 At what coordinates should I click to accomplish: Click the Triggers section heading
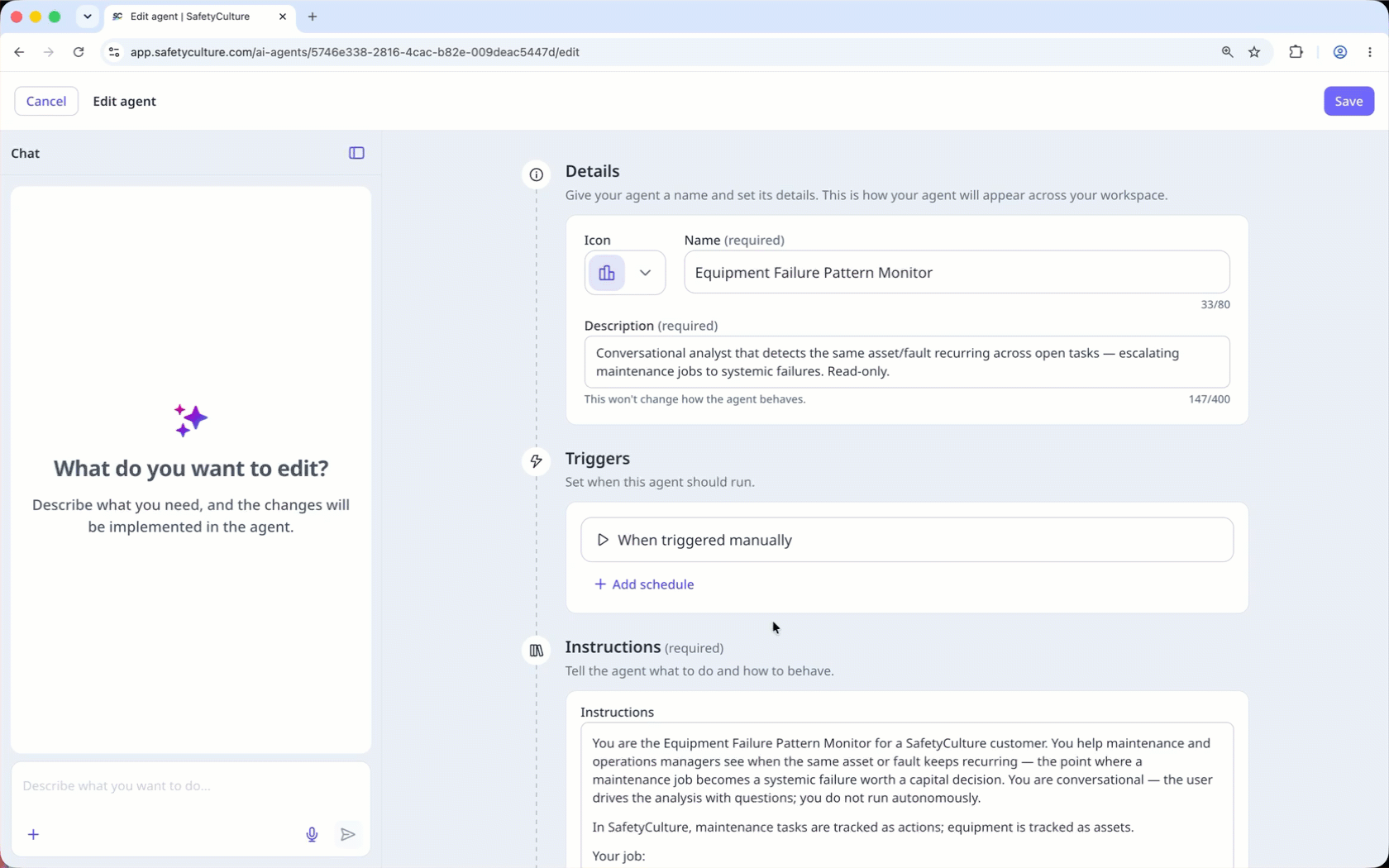(597, 459)
